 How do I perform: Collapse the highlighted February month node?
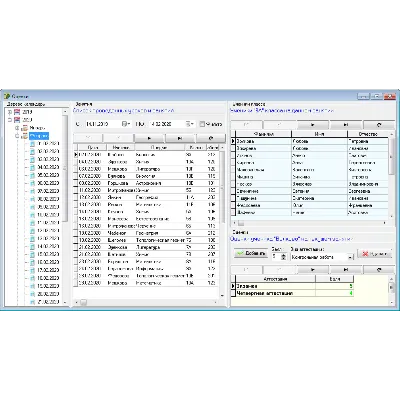pyautogui.click(x=17, y=136)
